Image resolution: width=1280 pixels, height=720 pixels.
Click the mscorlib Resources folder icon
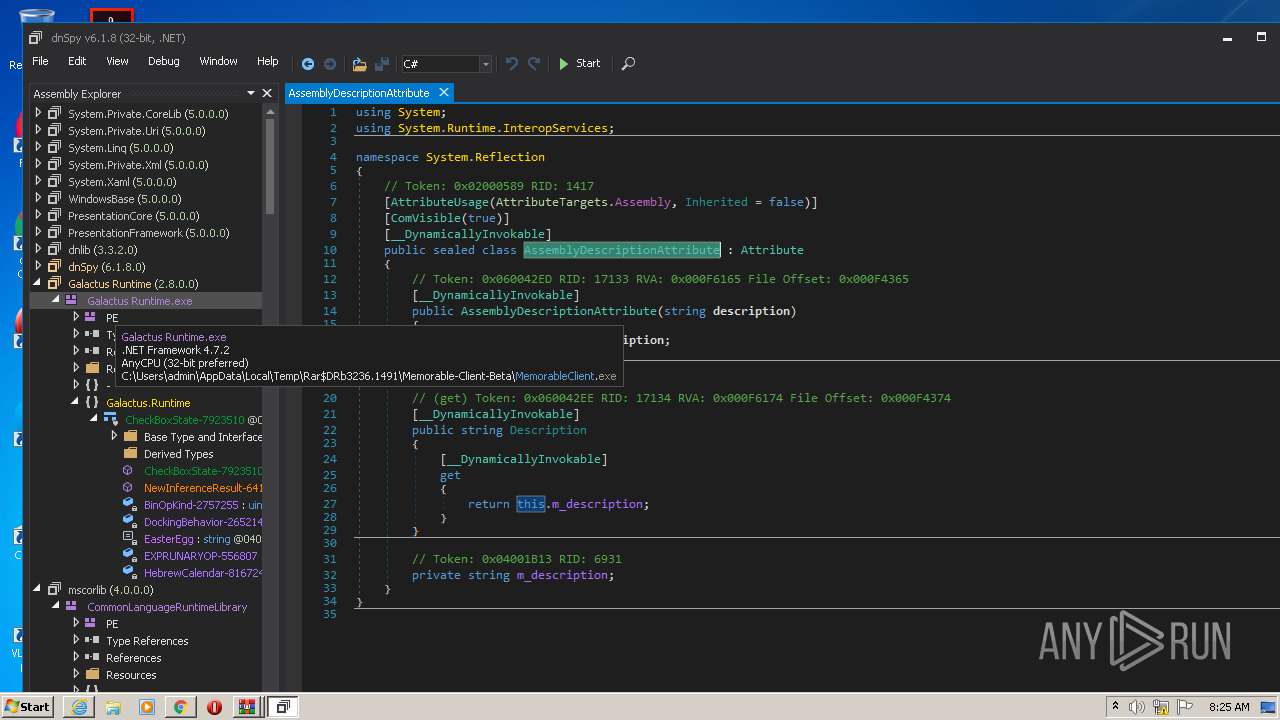coord(92,675)
